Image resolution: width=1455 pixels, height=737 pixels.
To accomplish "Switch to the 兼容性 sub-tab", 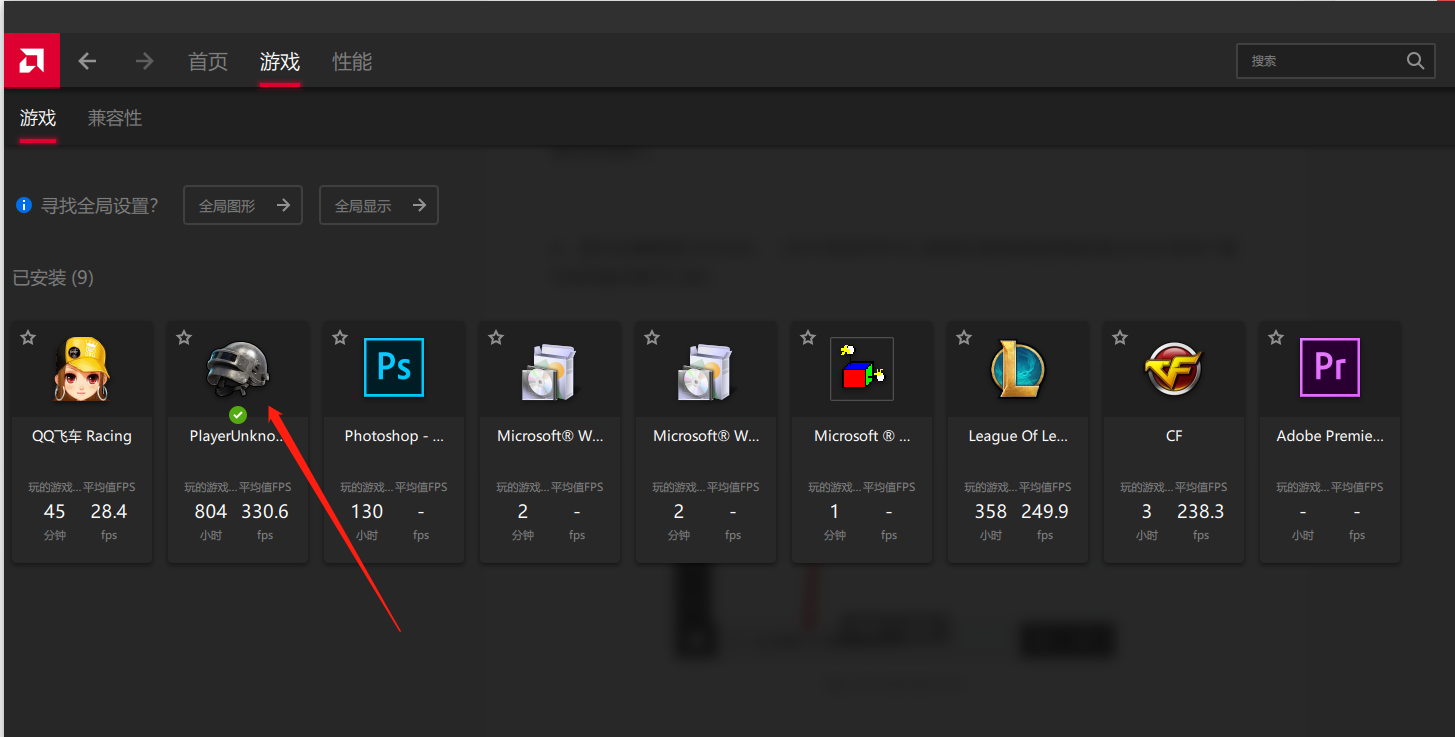I will coord(115,118).
